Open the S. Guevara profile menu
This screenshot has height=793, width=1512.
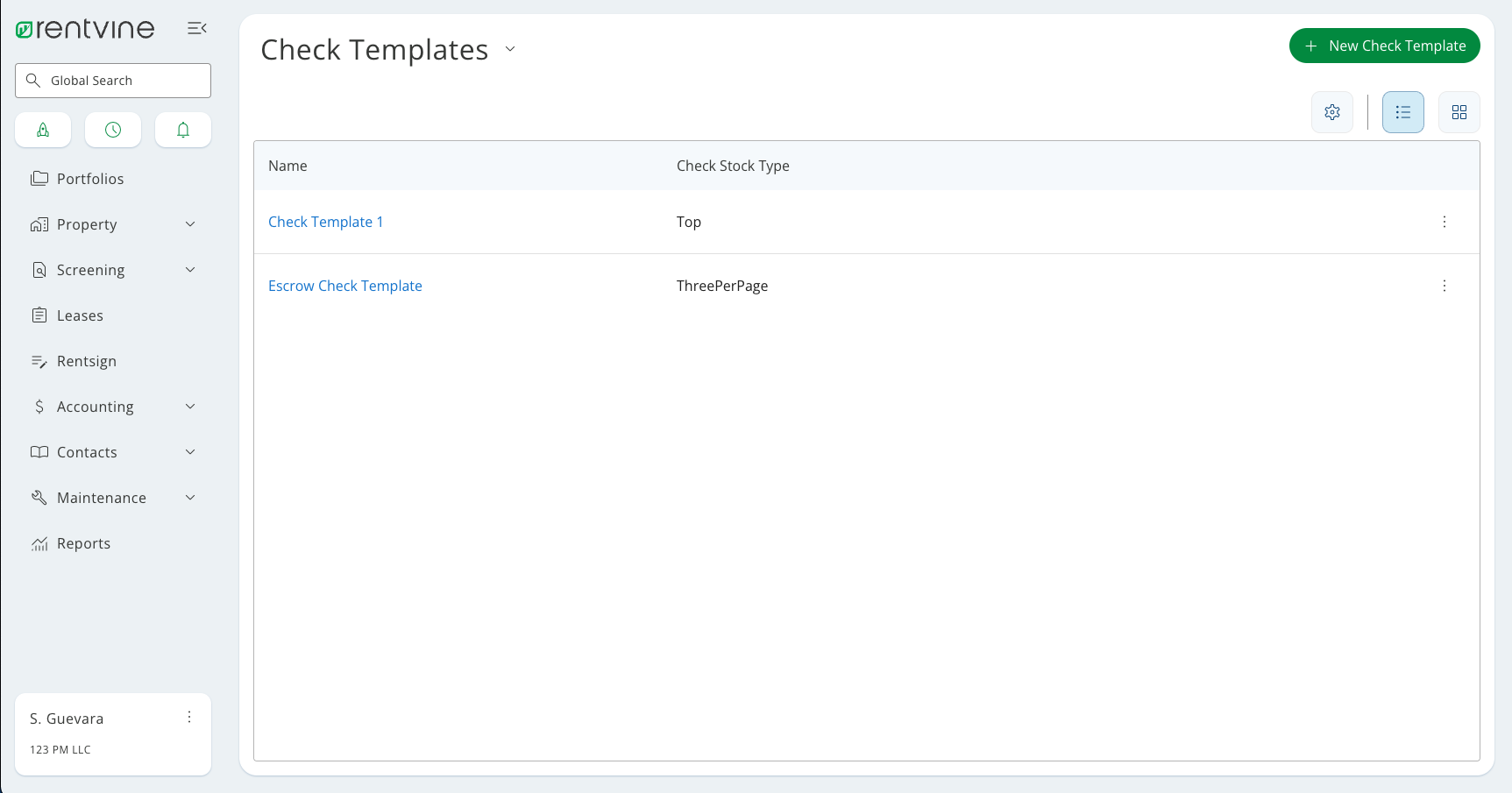pyautogui.click(x=188, y=717)
